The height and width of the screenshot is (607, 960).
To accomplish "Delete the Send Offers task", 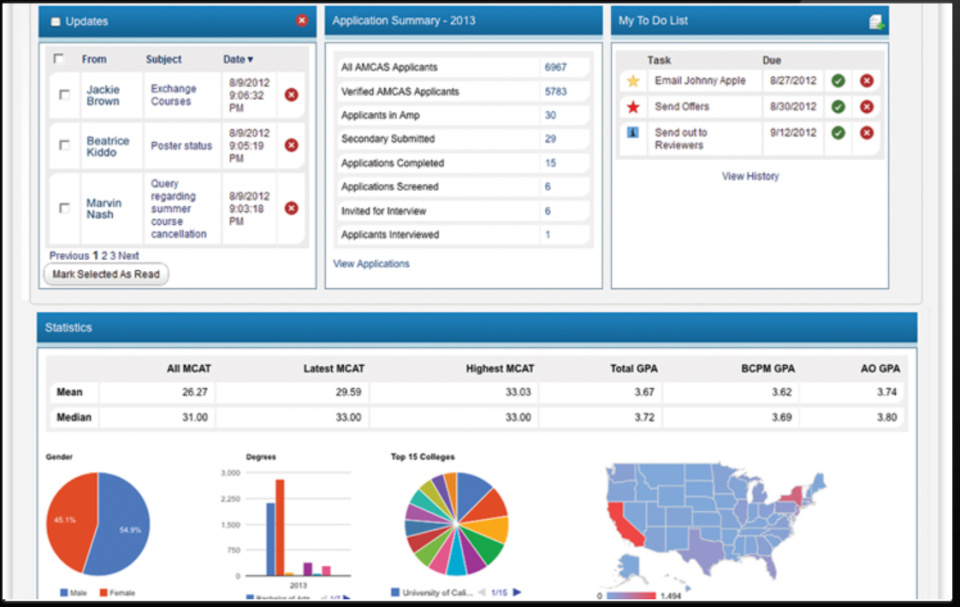I will click(x=867, y=107).
